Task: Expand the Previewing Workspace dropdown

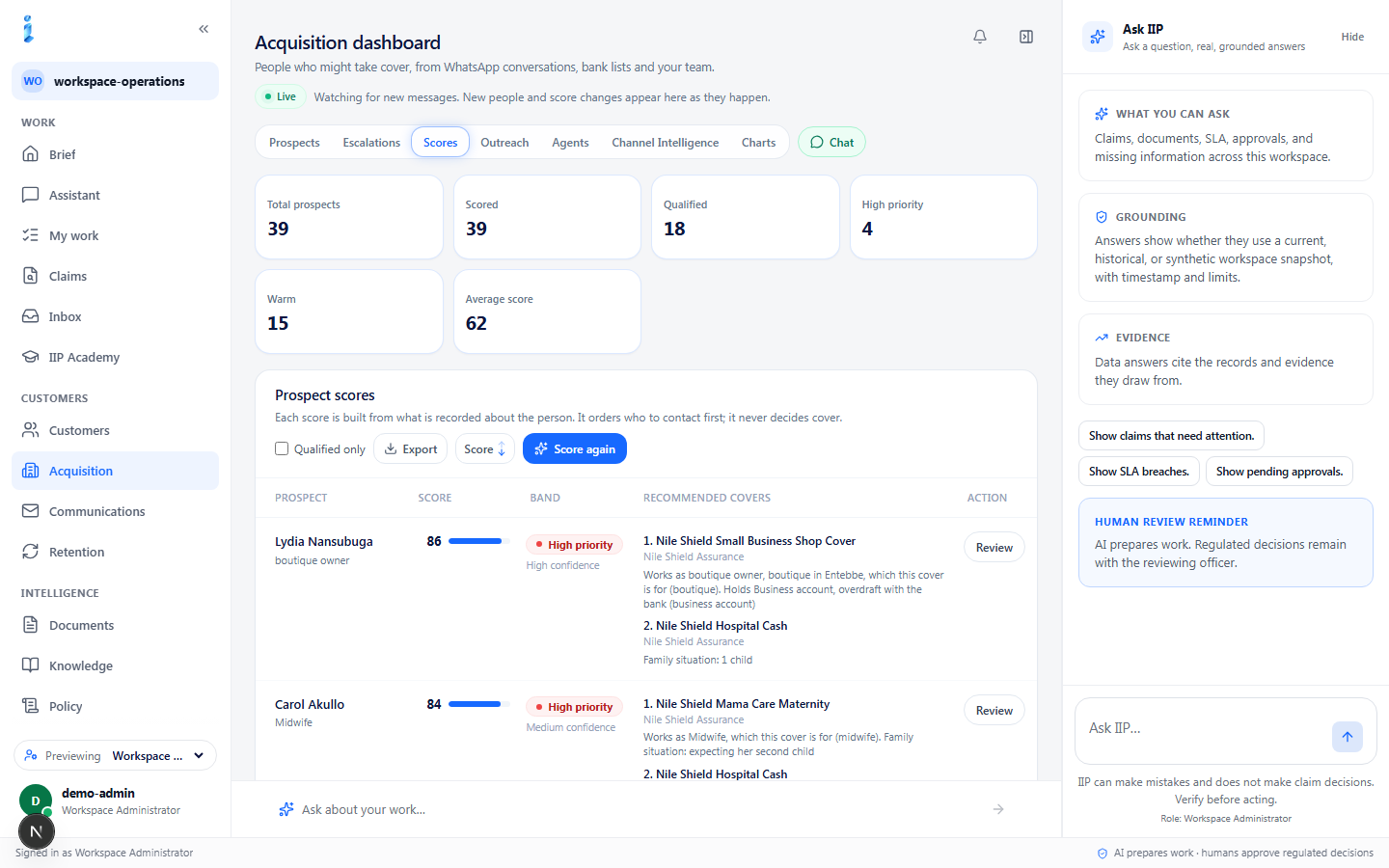Action: (x=115, y=755)
